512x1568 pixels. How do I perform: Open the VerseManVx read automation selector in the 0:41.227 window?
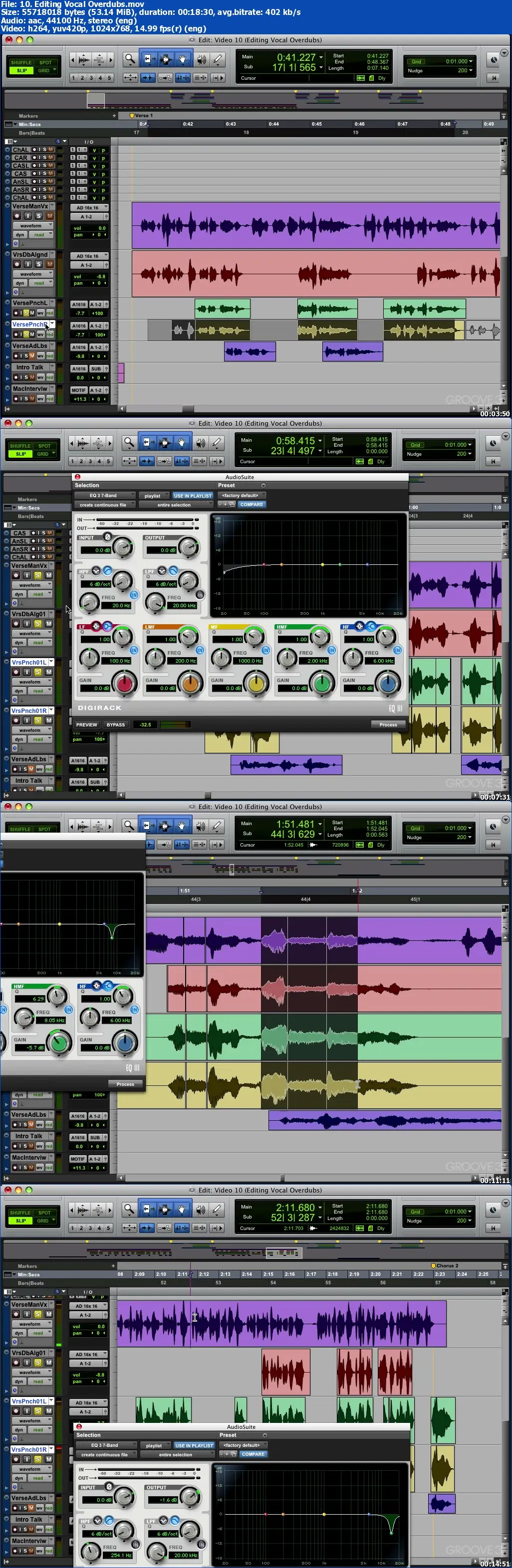click(41, 234)
